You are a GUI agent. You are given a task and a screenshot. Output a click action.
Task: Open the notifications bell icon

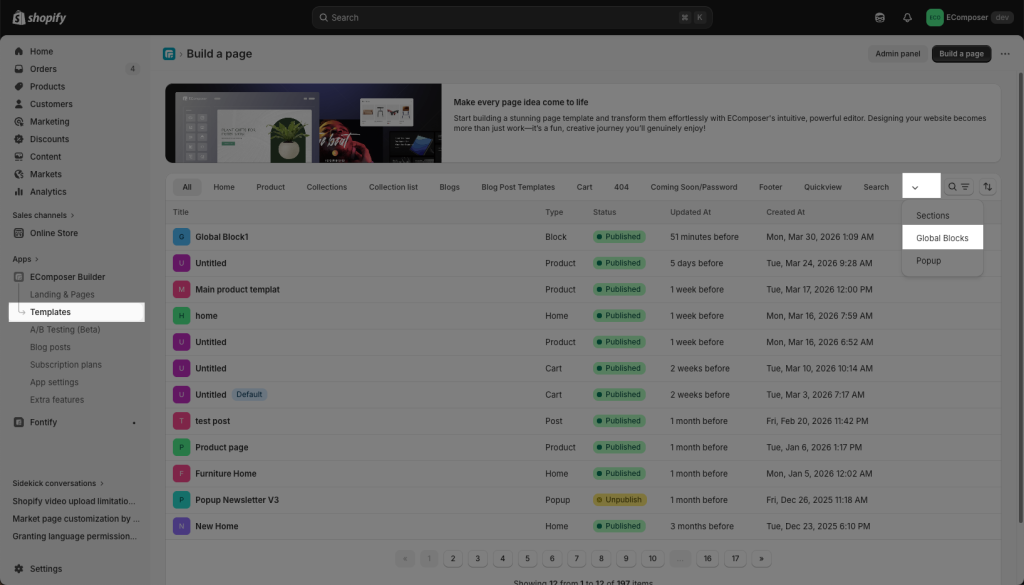pyautogui.click(x=907, y=17)
